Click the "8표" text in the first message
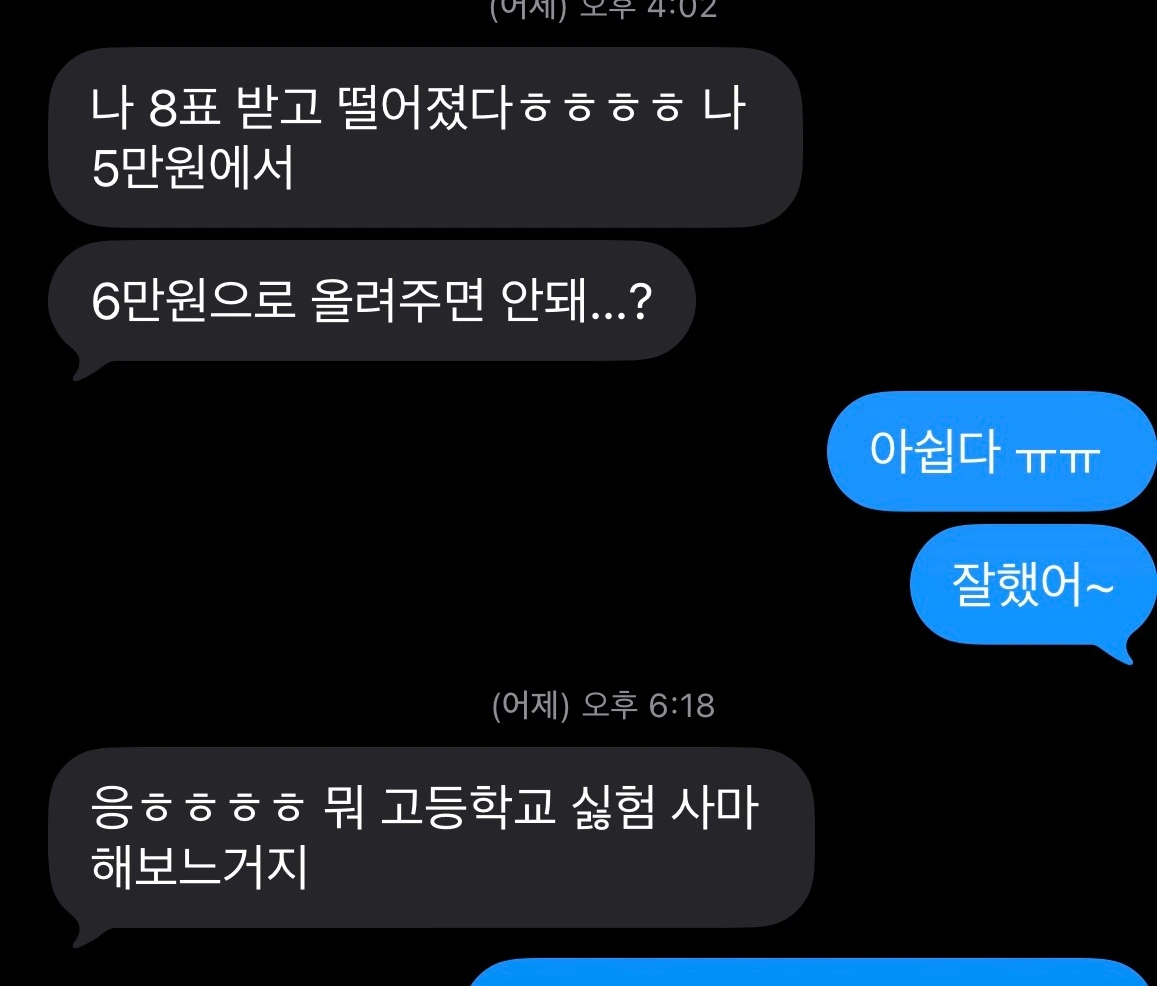 (184, 108)
